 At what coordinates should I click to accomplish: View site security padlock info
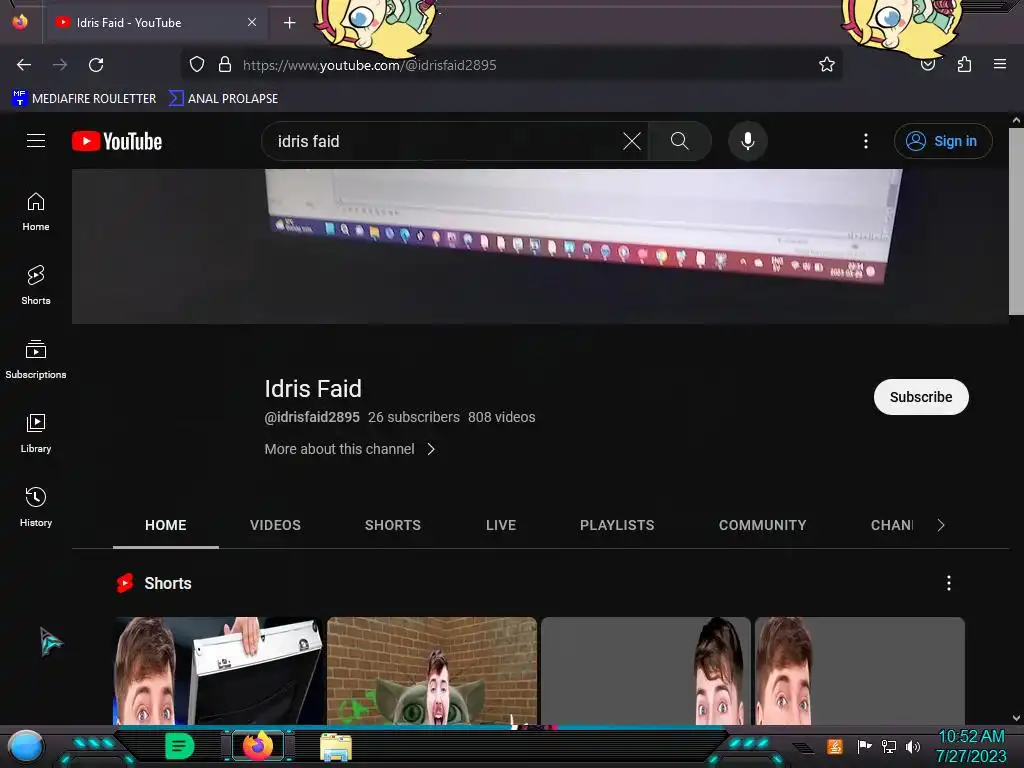pos(225,64)
